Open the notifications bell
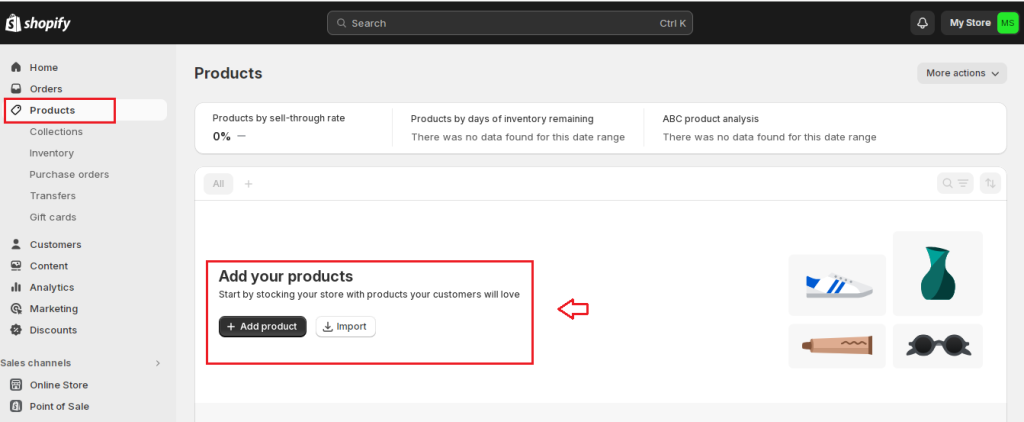 tap(922, 23)
